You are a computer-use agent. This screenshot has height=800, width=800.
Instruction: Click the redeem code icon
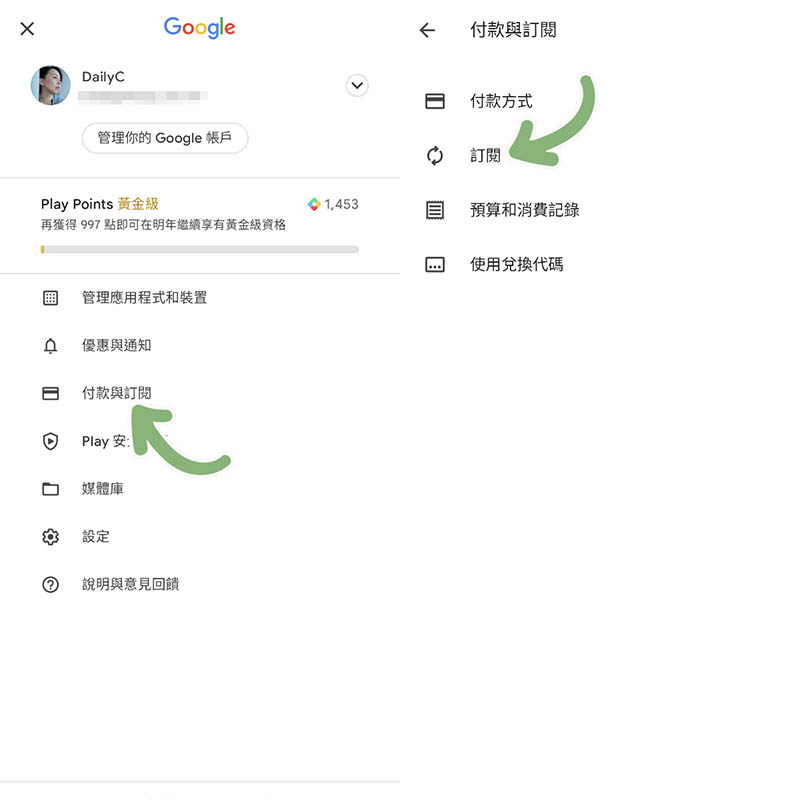(x=435, y=264)
